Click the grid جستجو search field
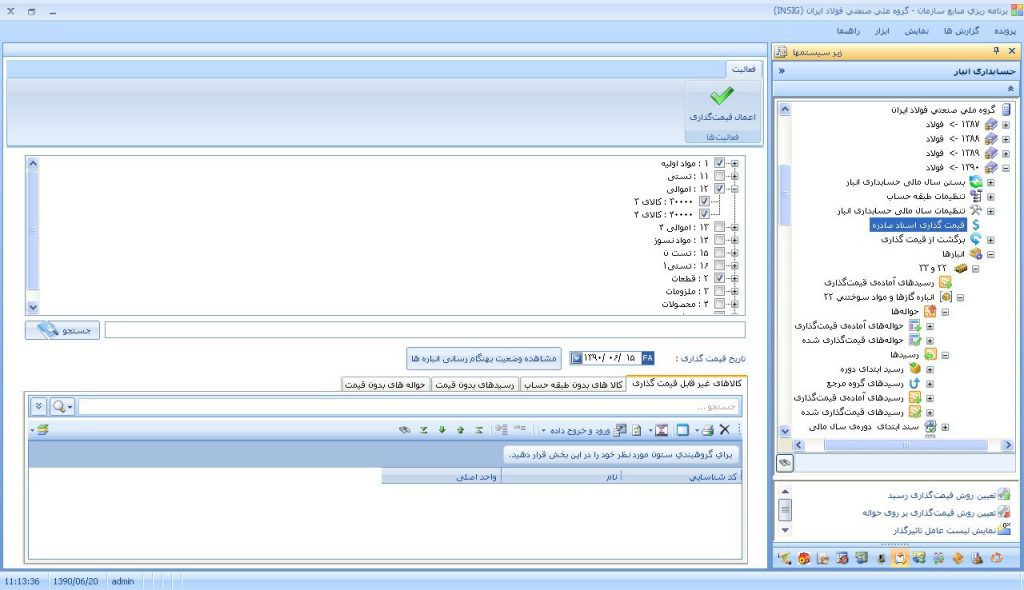1024x590 pixels. (x=410, y=407)
